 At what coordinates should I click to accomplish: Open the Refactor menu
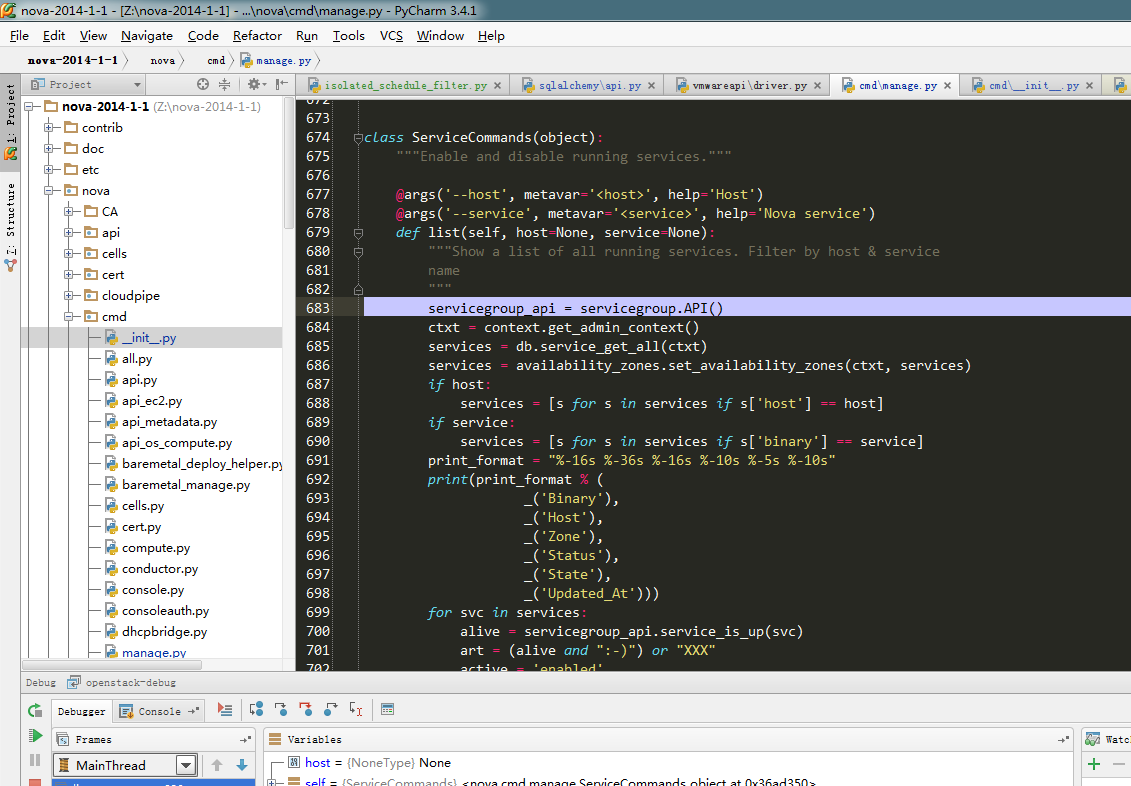257,35
